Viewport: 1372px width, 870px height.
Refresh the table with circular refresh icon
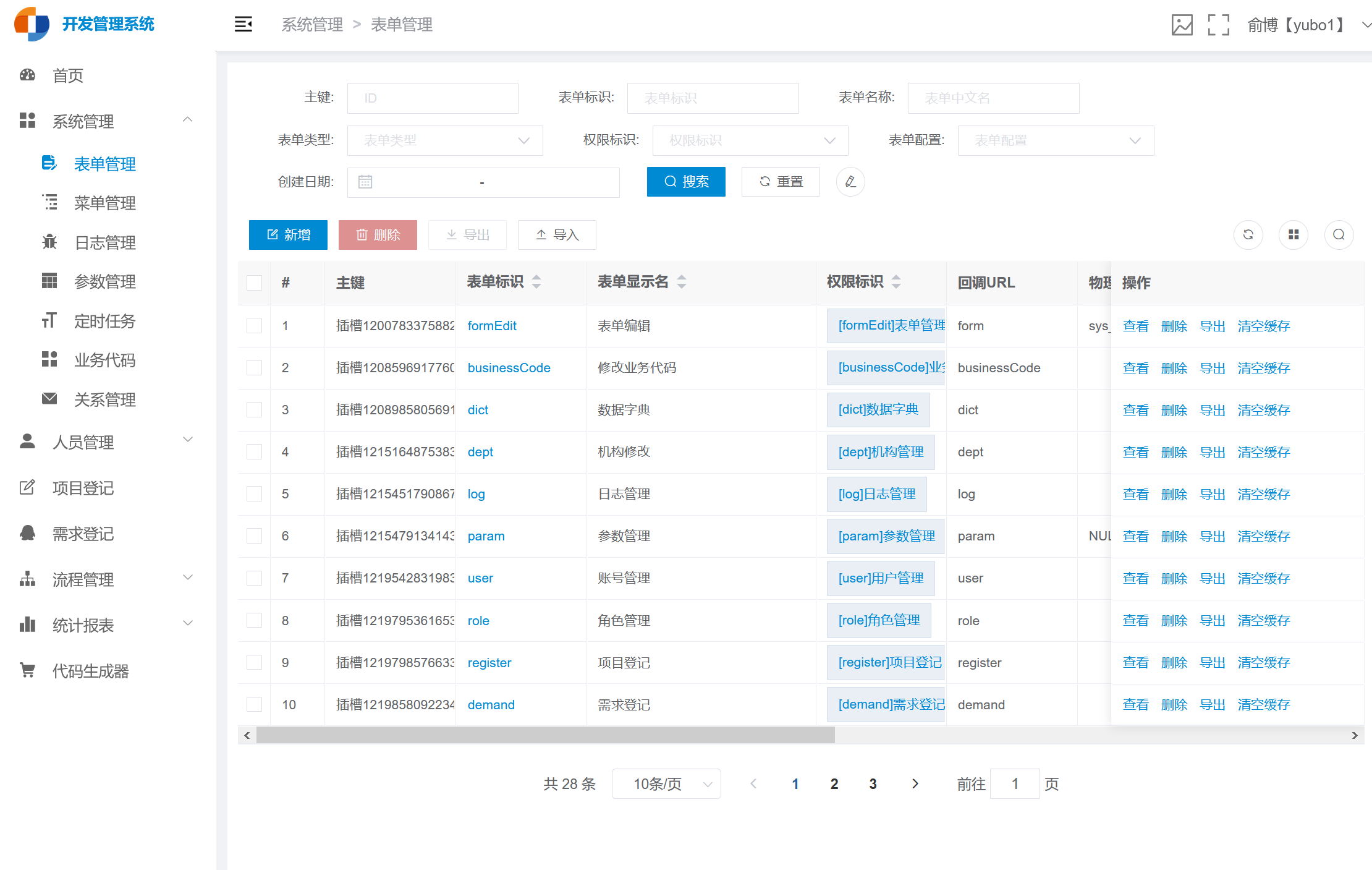1248,235
